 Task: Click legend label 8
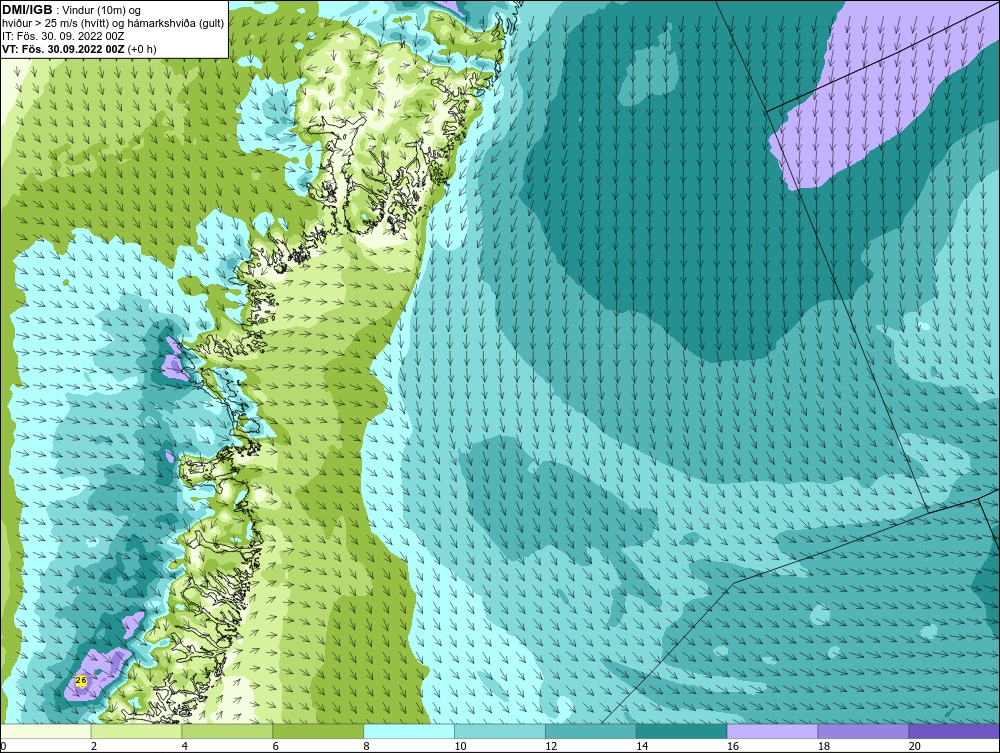(367, 746)
